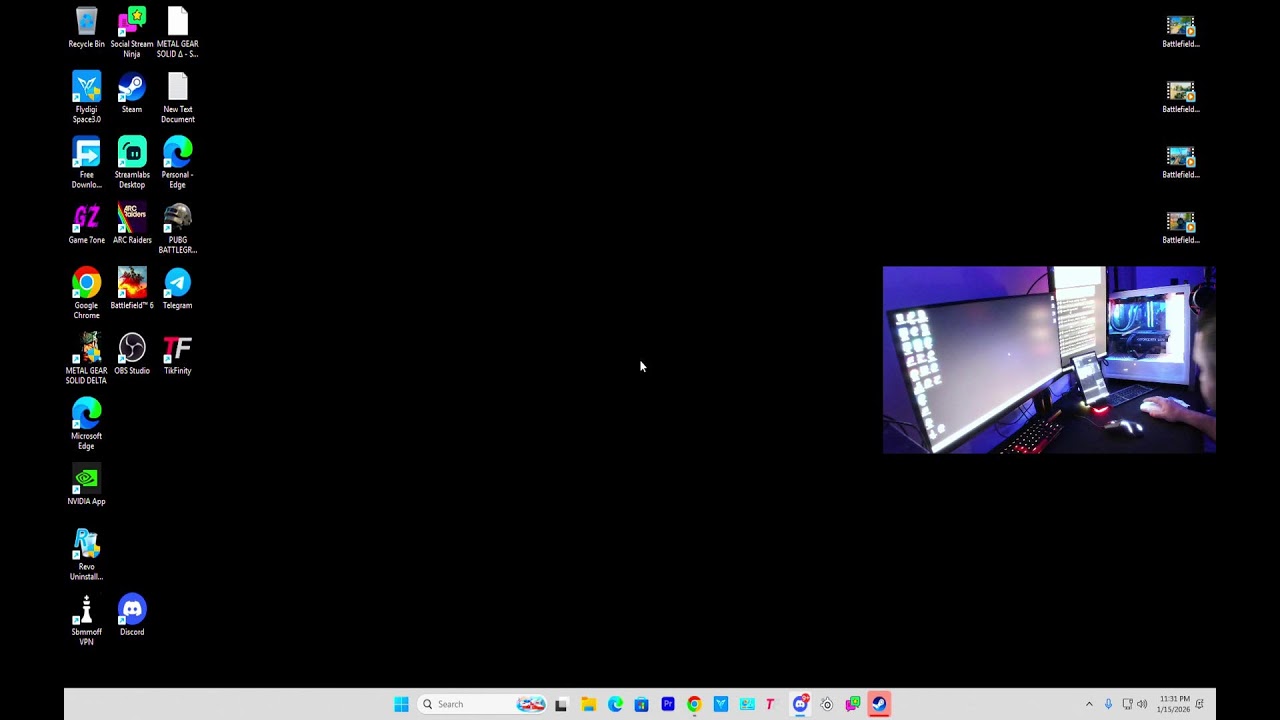Select the Discord desktop shortcut
The height and width of the screenshot is (720, 1280).
pos(132,616)
